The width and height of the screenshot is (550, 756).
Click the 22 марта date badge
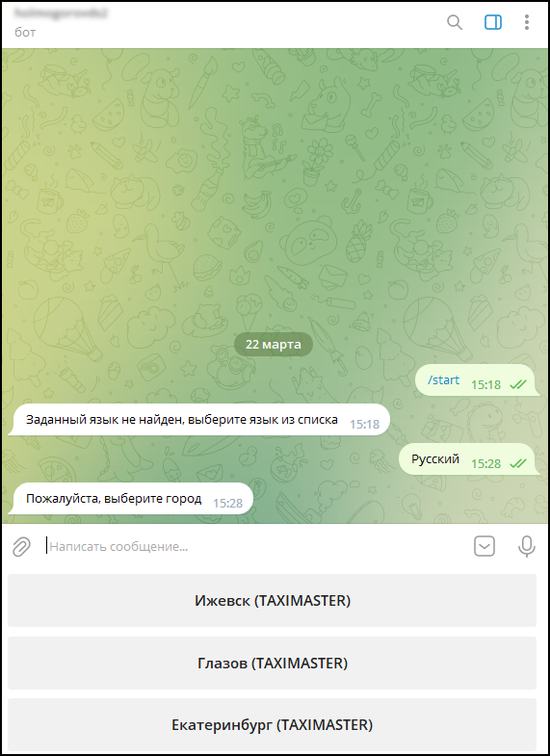click(x=273, y=344)
